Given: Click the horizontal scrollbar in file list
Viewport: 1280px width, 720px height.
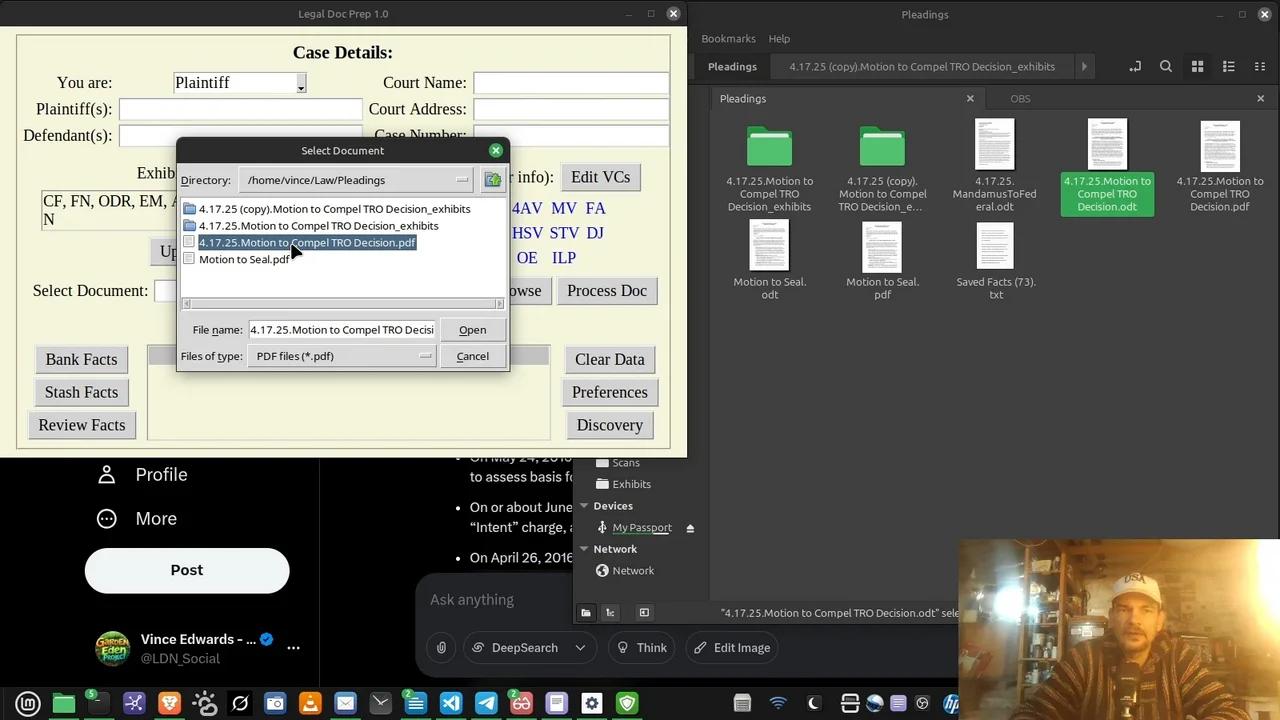Looking at the screenshot, I should click(342, 304).
